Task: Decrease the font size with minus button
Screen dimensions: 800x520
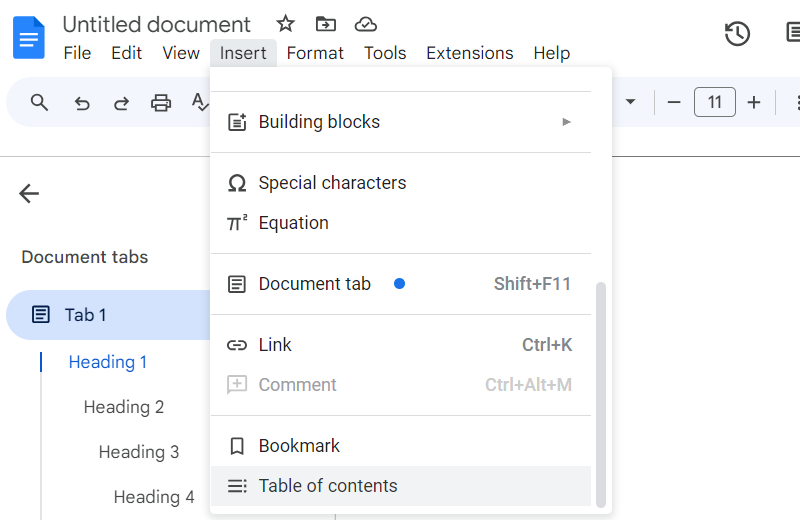Action: coord(674,102)
